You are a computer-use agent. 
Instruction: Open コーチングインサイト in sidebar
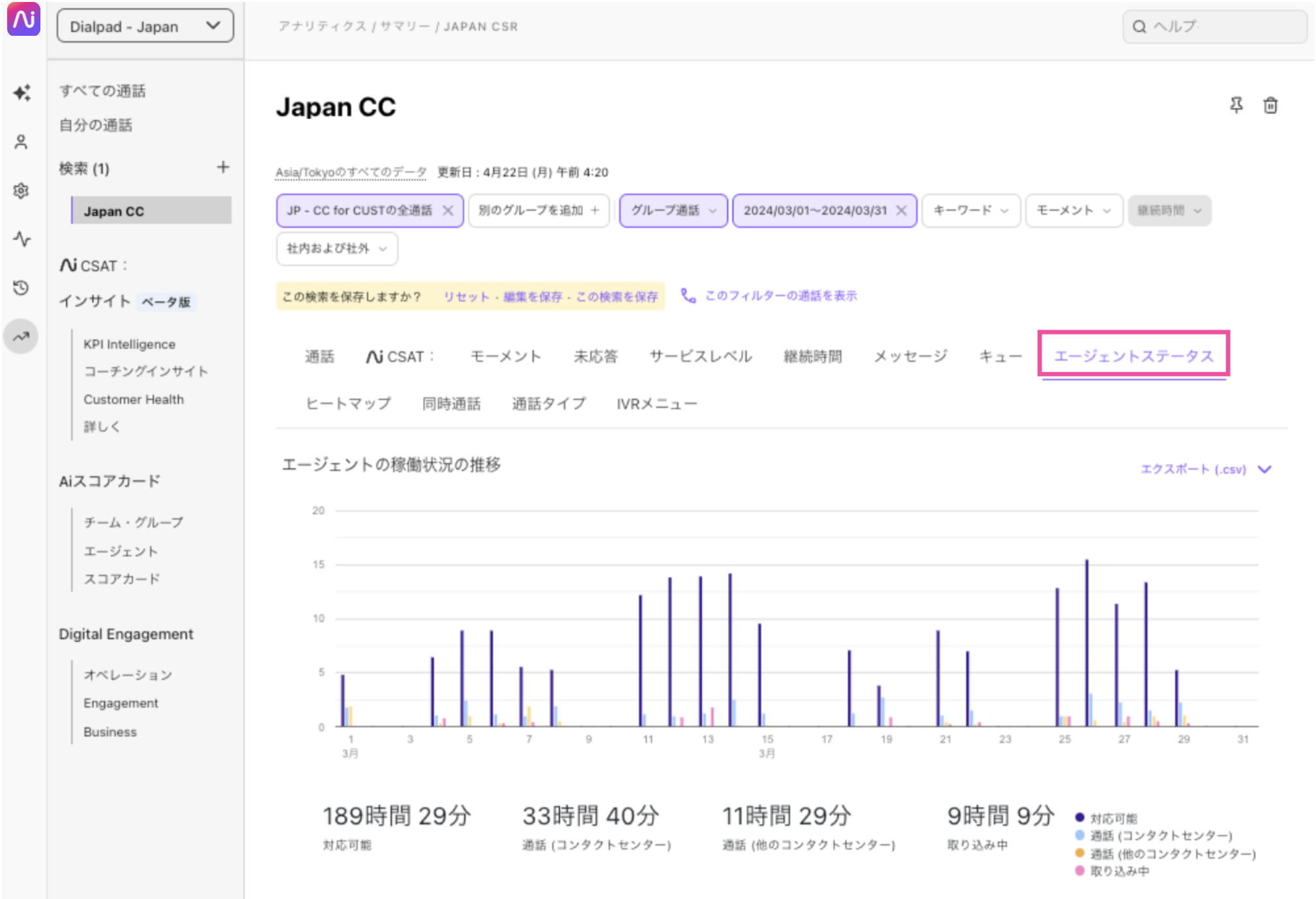(146, 371)
